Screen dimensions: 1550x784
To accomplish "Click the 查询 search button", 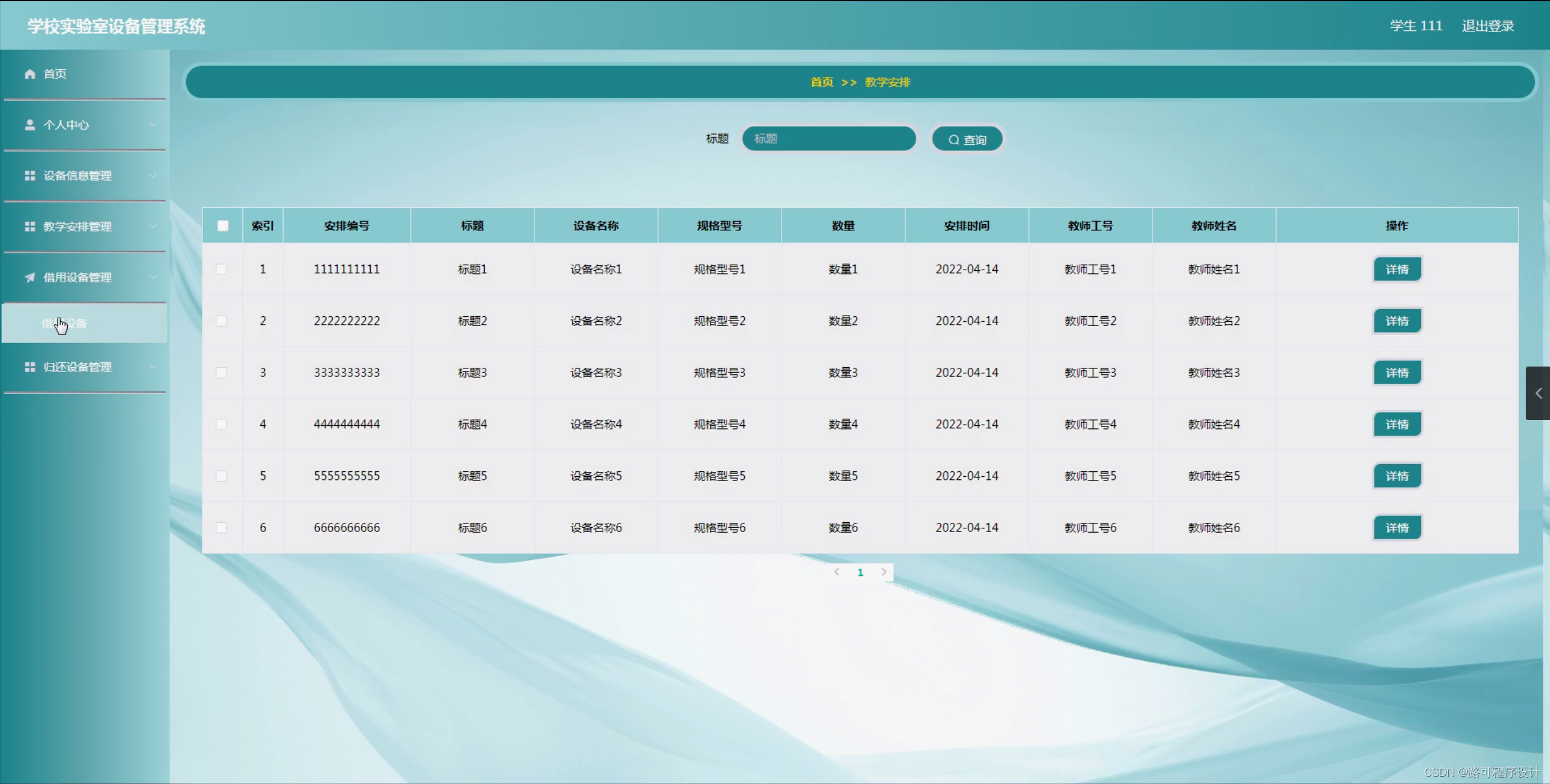I will [x=967, y=140].
